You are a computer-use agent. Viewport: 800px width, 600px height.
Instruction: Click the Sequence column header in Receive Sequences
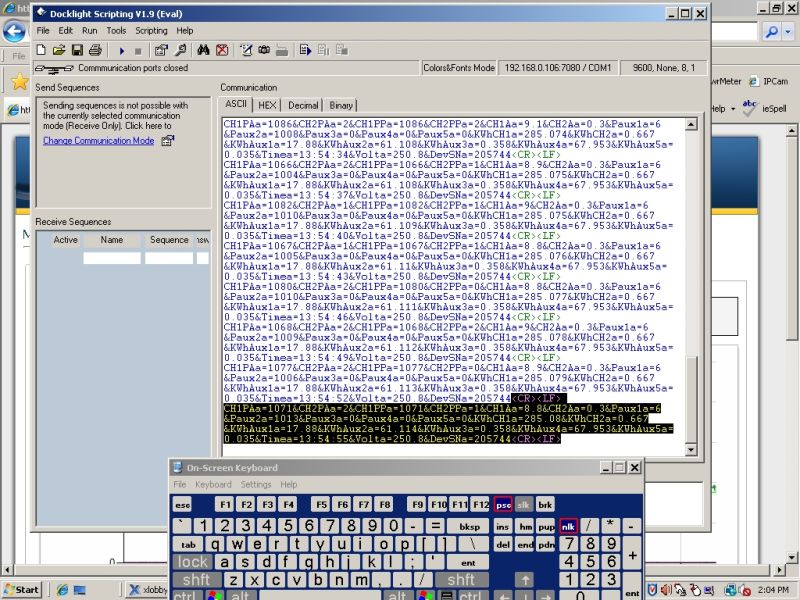(x=169, y=240)
